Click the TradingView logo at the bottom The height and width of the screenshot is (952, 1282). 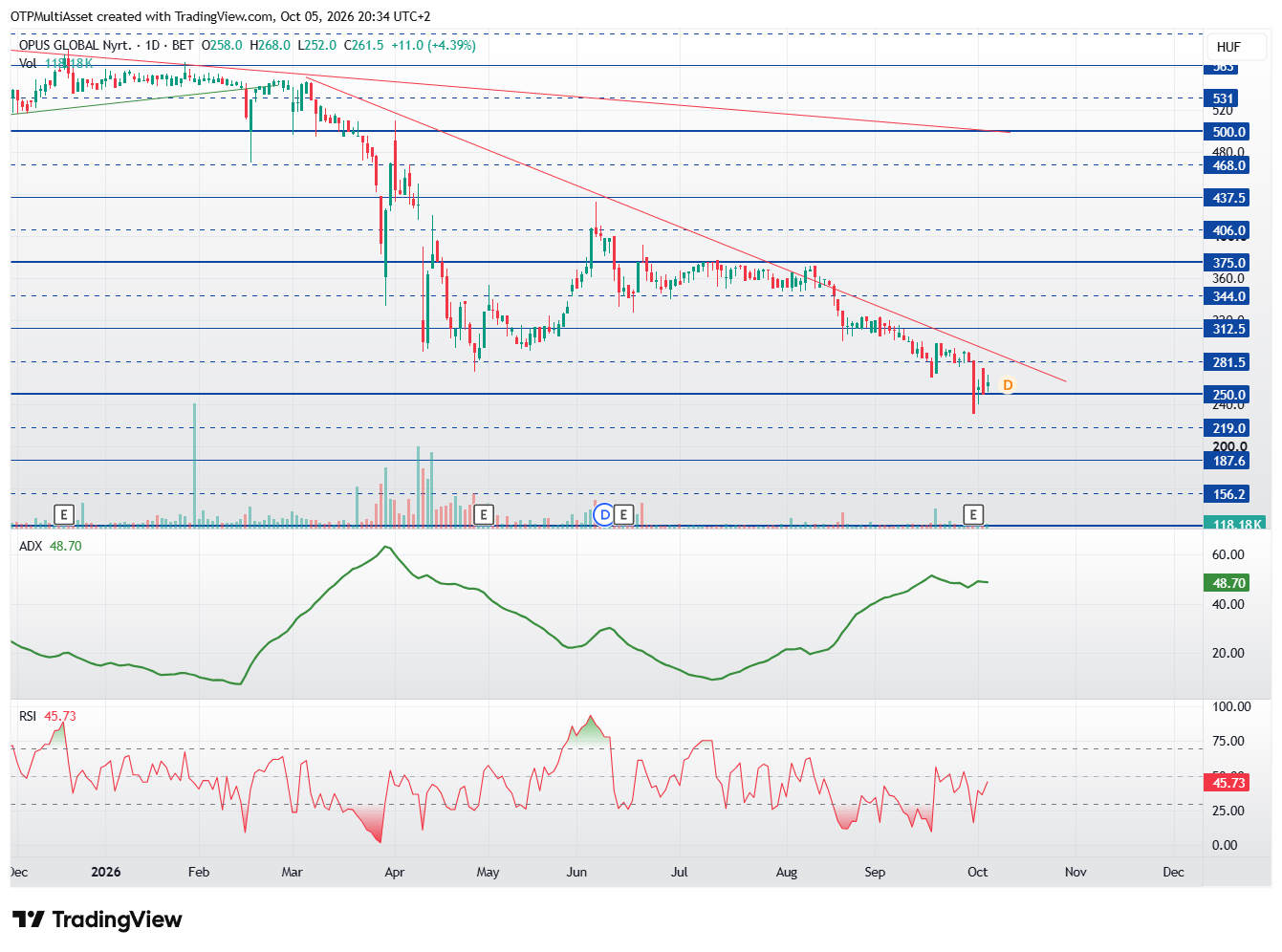click(97, 920)
